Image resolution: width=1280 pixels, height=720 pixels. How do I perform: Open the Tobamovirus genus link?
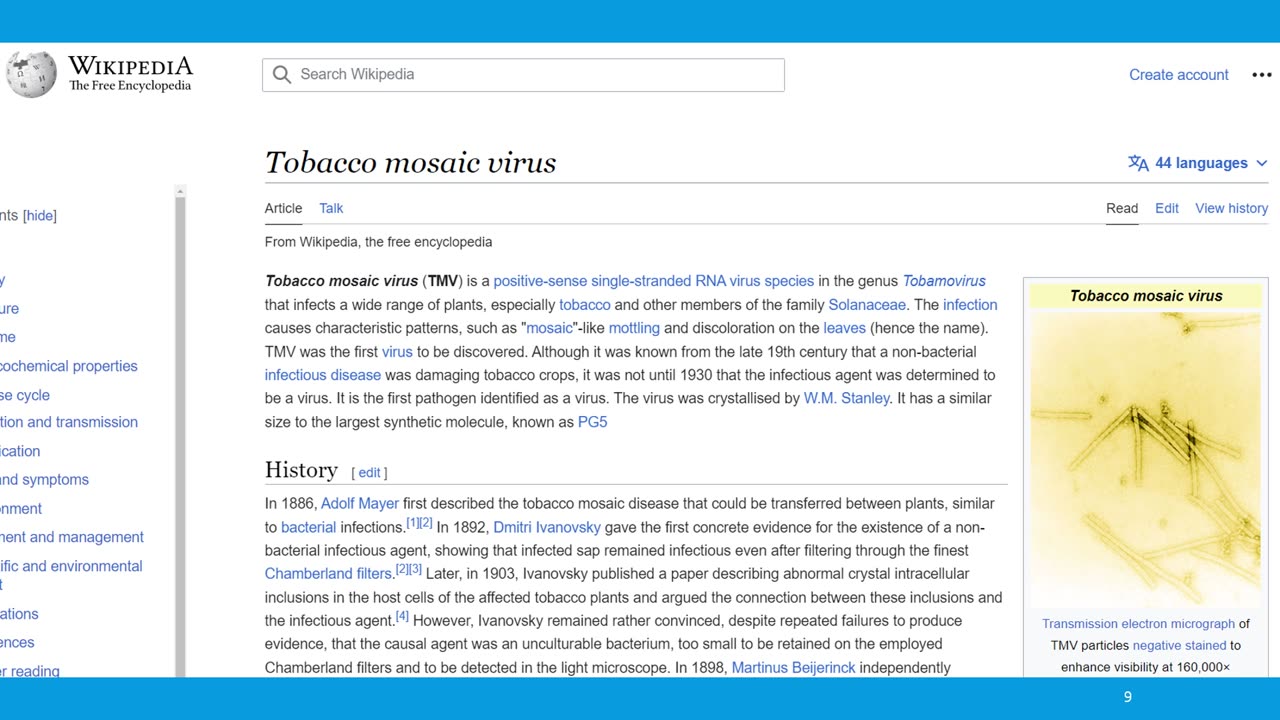[944, 281]
